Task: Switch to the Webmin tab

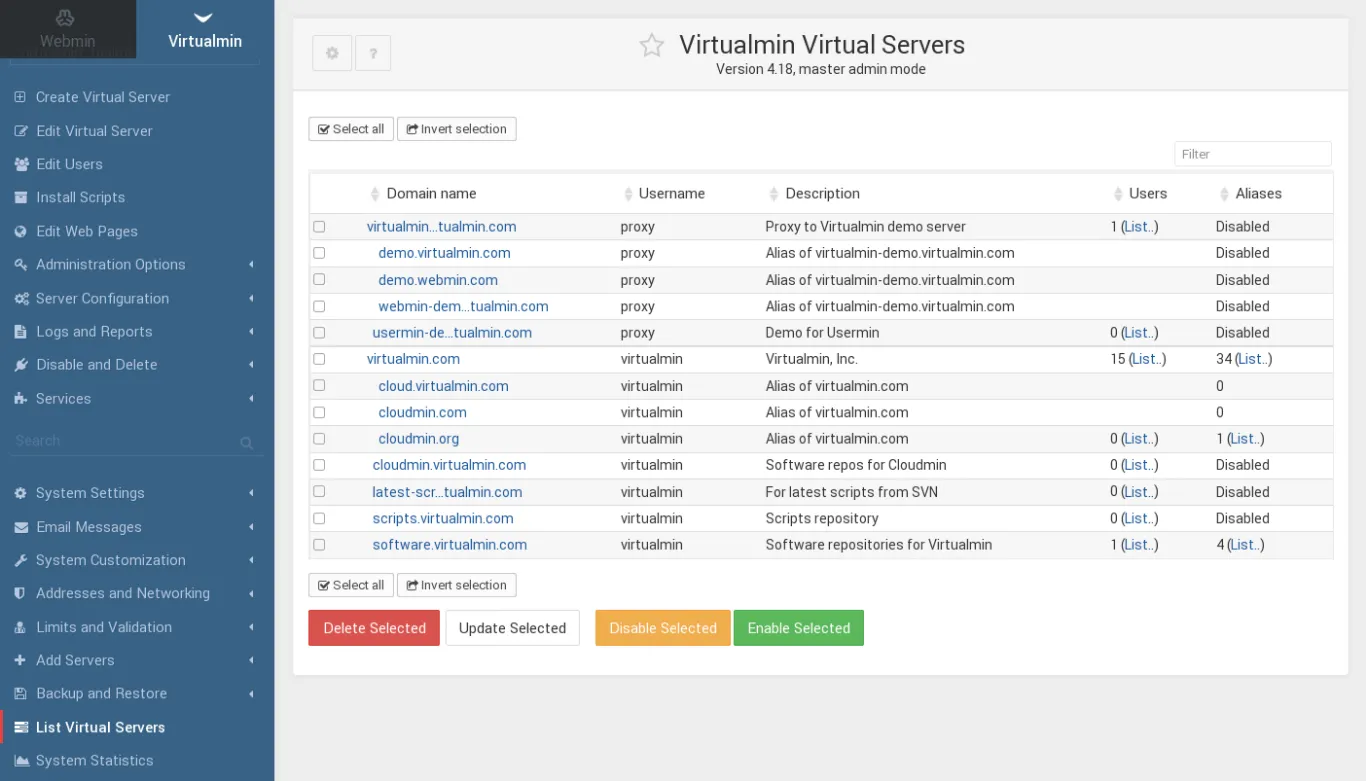Action: pyautogui.click(x=67, y=30)
